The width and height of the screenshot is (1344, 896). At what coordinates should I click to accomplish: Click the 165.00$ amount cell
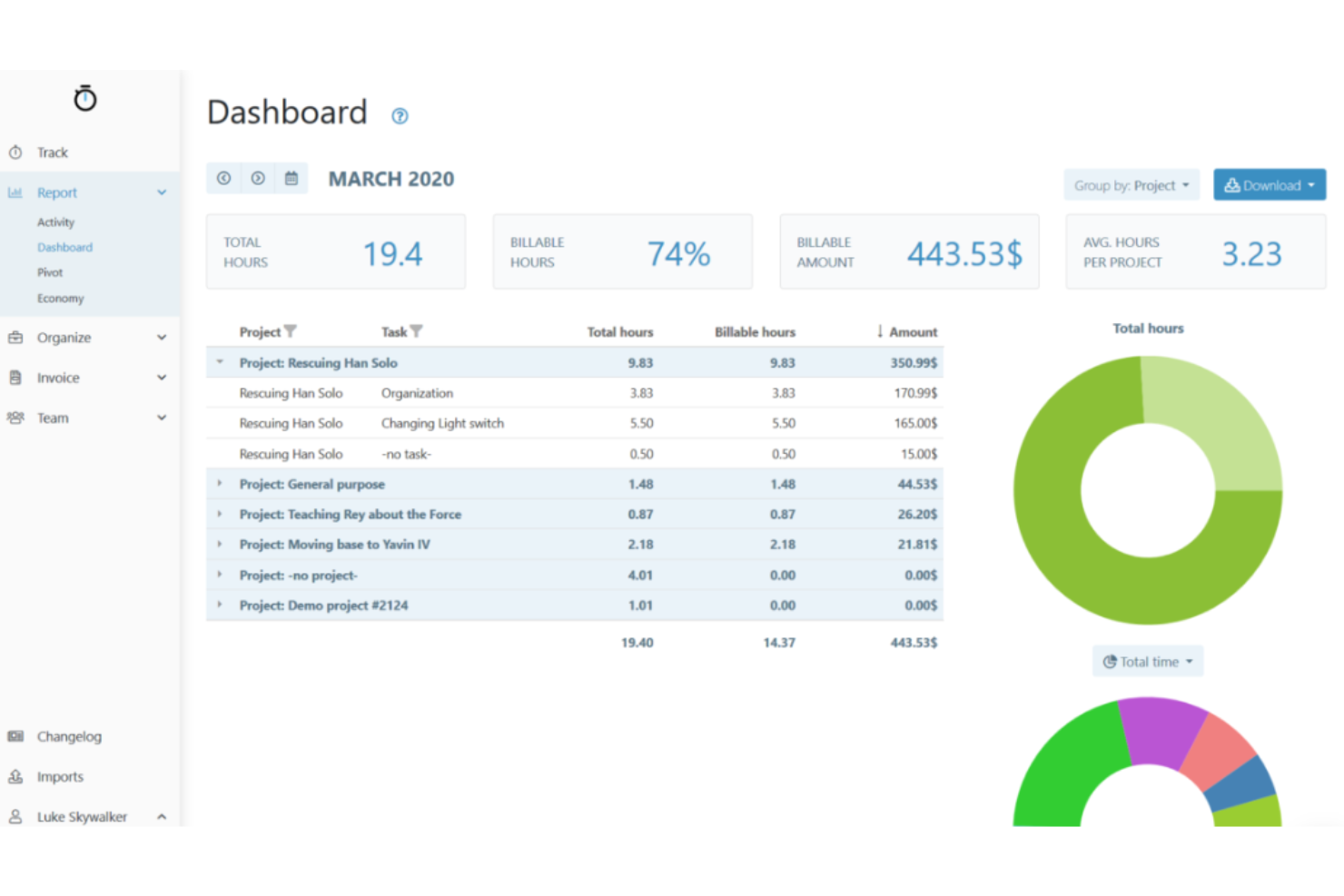click(x=915, y=423)
